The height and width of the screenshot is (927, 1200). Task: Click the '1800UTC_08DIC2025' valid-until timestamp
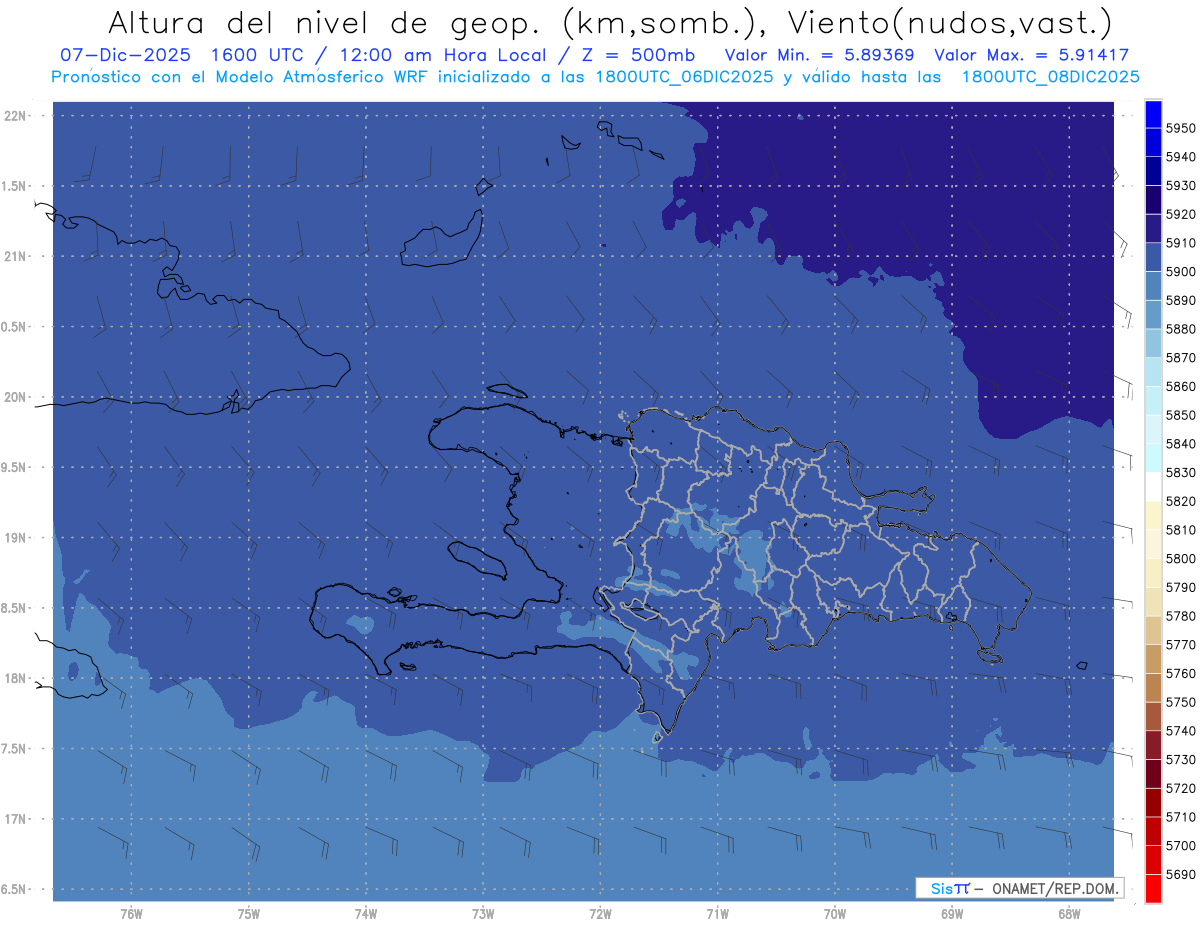[1050, 77]
